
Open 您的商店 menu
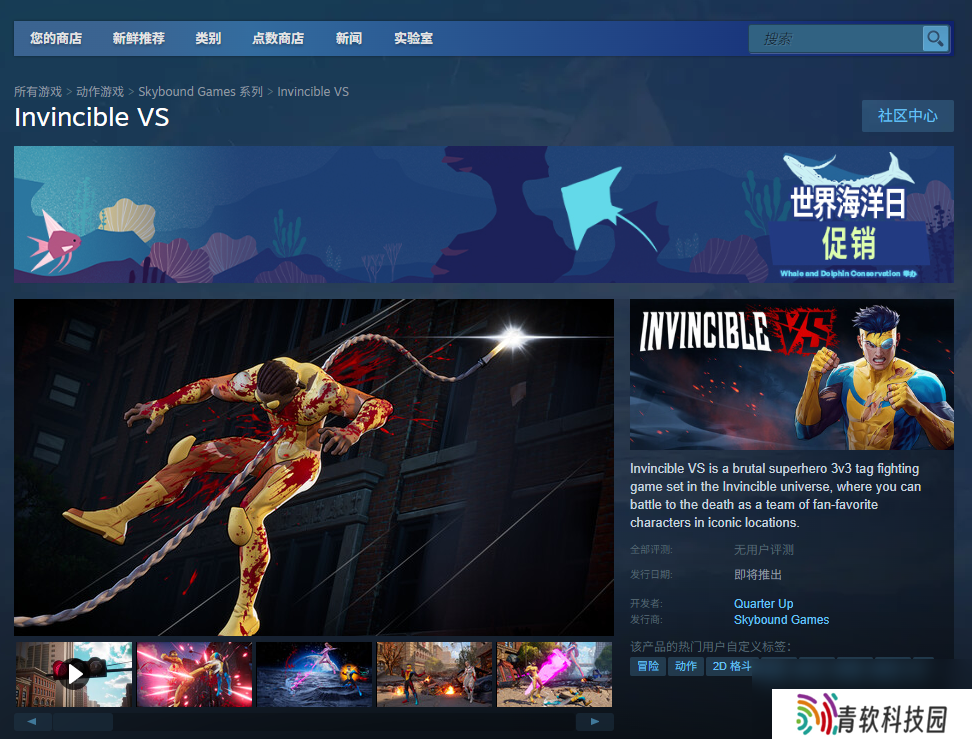click(x=56, y=38)
